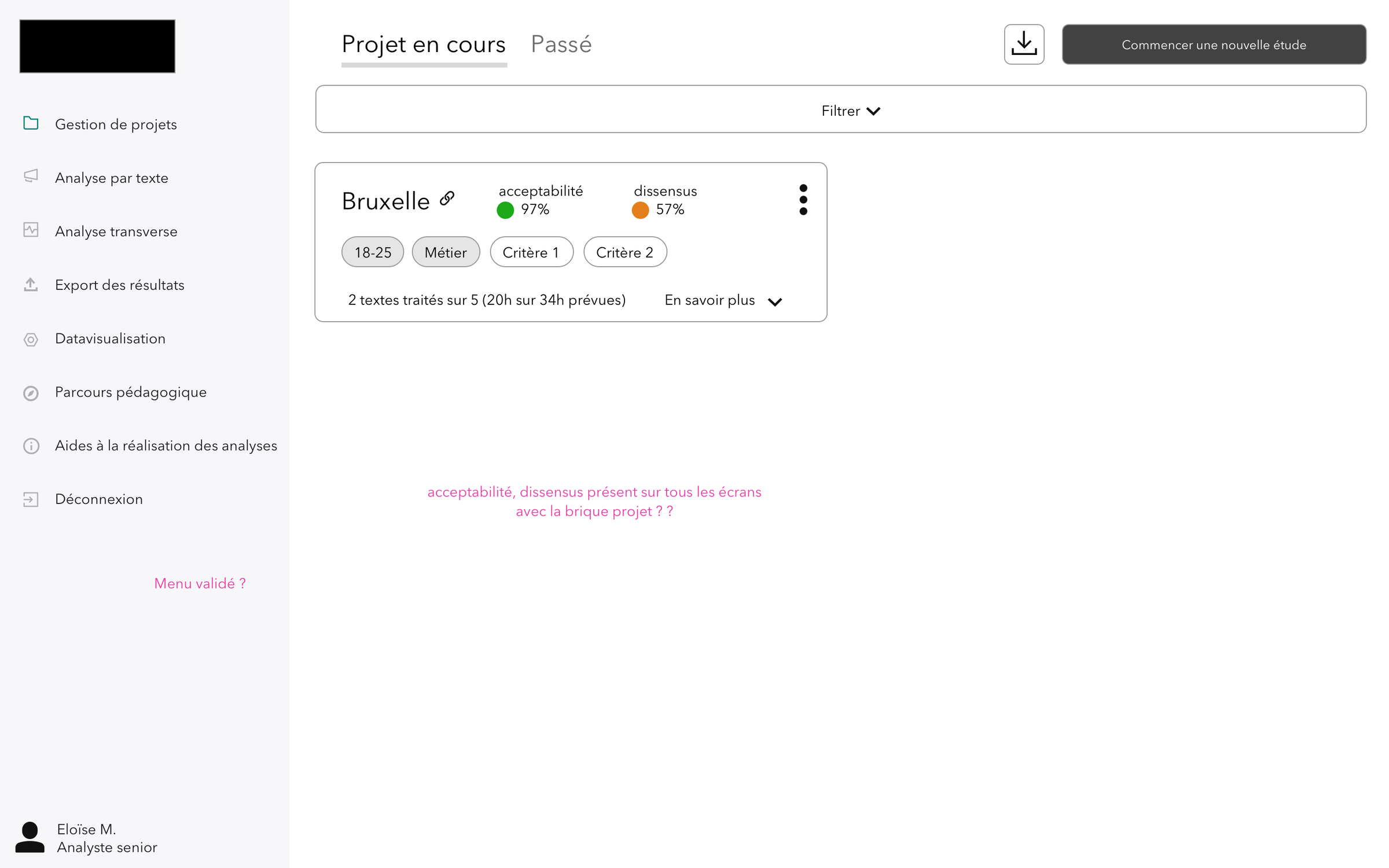Screen dimensions: 1389x868
Task: Click the chart icon for Analyse transverse
Action: [31, 230]
